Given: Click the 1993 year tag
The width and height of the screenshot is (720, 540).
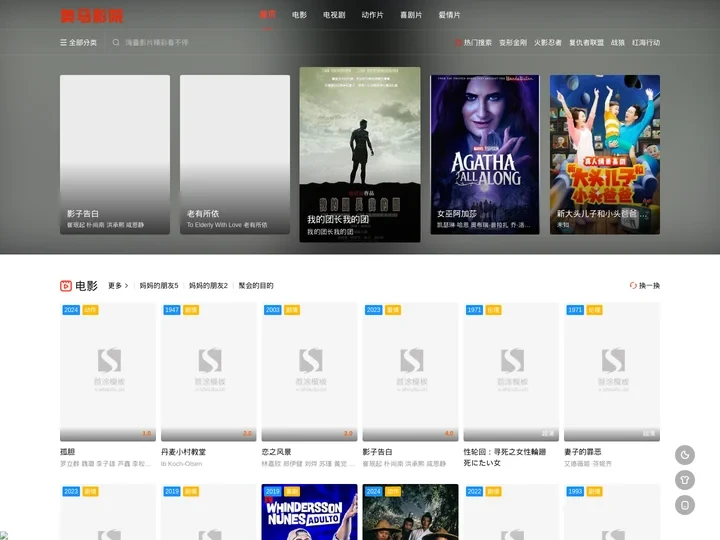Looking at the screenshot, I should point(575,491).
